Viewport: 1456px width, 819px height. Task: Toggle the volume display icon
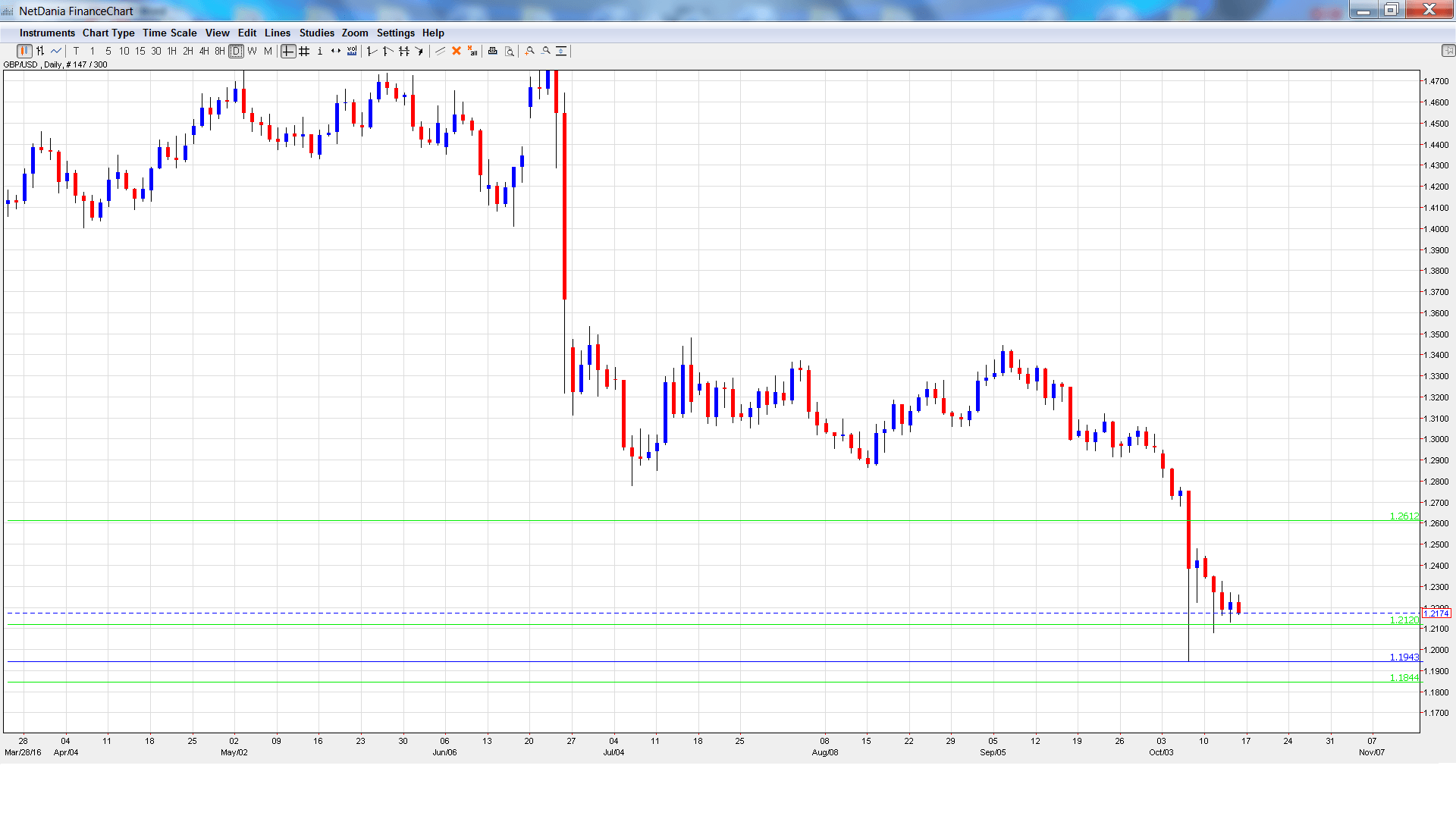point(352,51)
